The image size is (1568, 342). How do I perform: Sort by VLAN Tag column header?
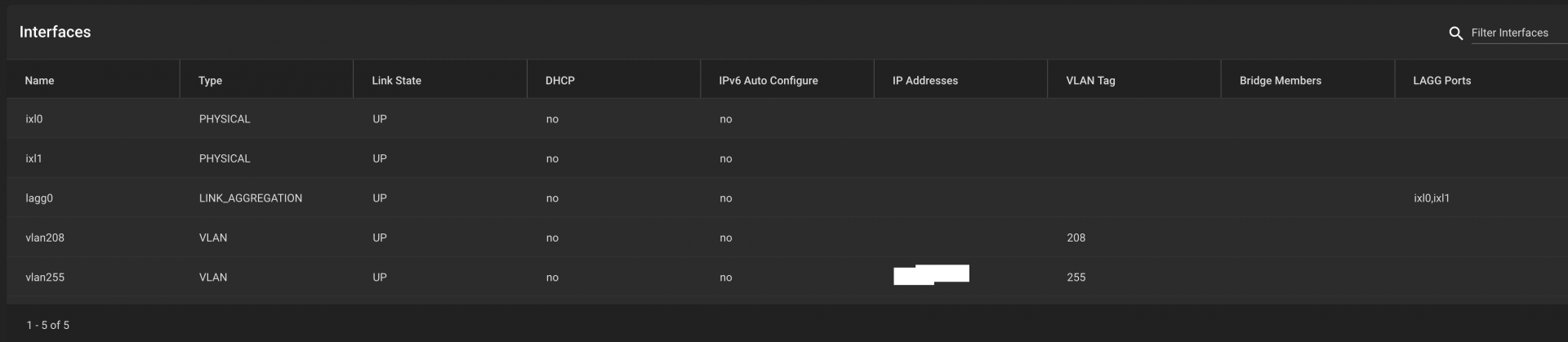(1089, 81)
